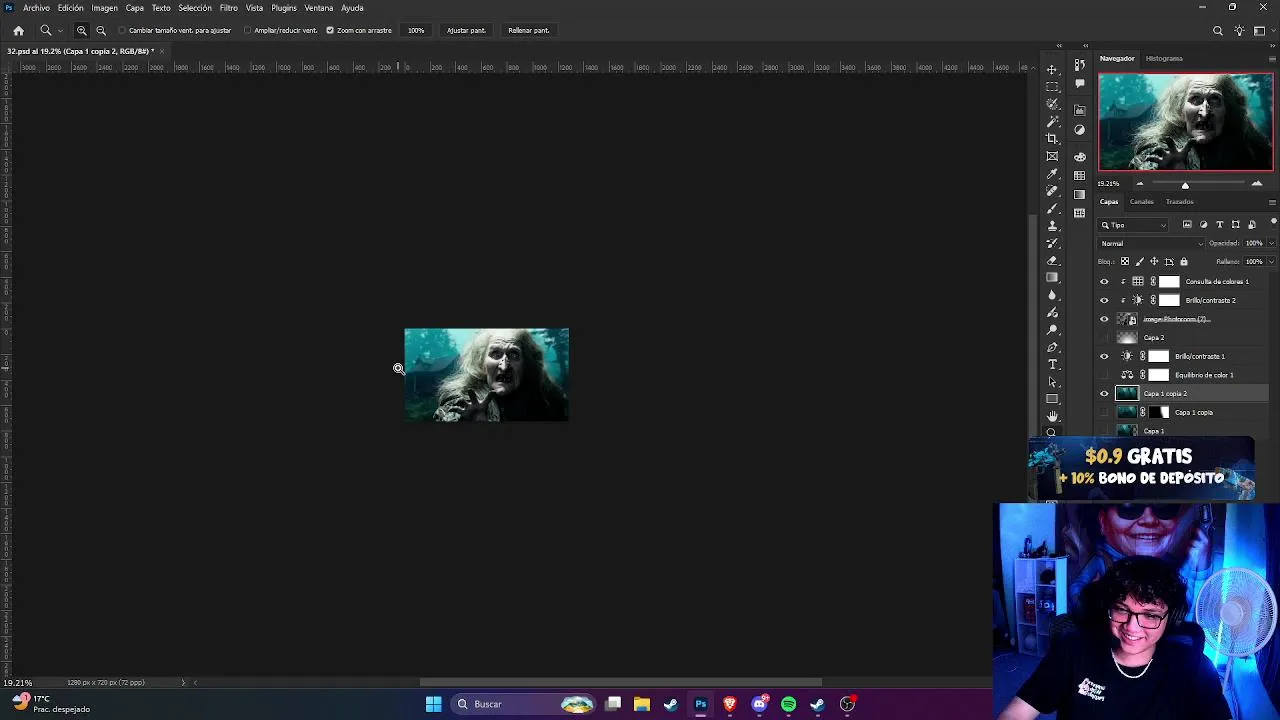Show the 'Equilibrio de color 1' layer
The width and height of the screenshot is (1280, 720).
[x=1104, y=375]
